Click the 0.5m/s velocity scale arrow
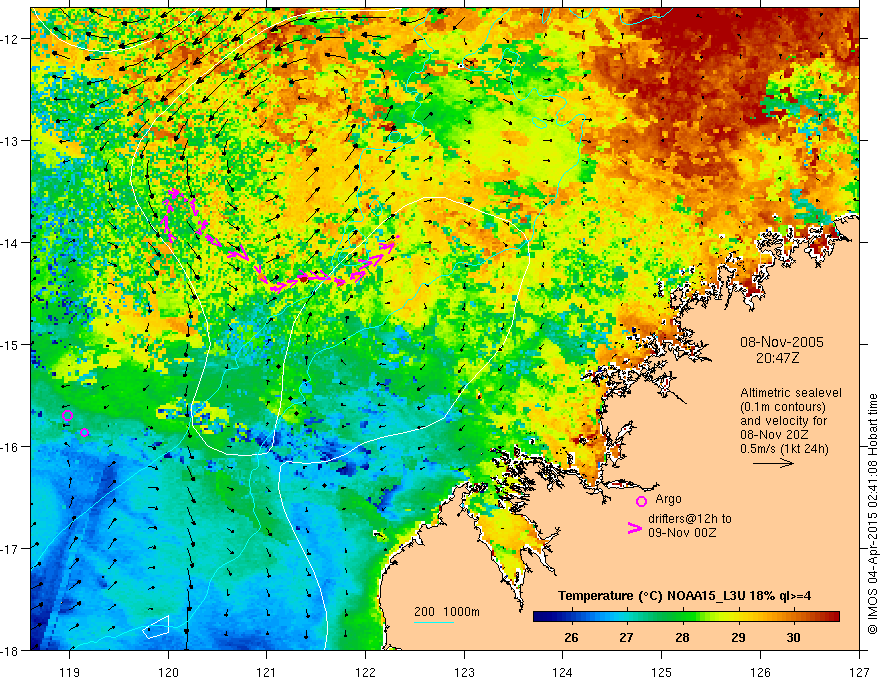Image resolution: width=880 pixels, height=680 pixels. (x=773, y=463)
